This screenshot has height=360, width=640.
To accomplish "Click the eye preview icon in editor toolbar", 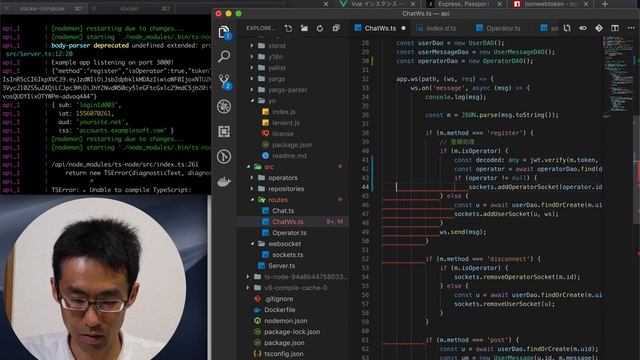I will (x=583, y=28).
